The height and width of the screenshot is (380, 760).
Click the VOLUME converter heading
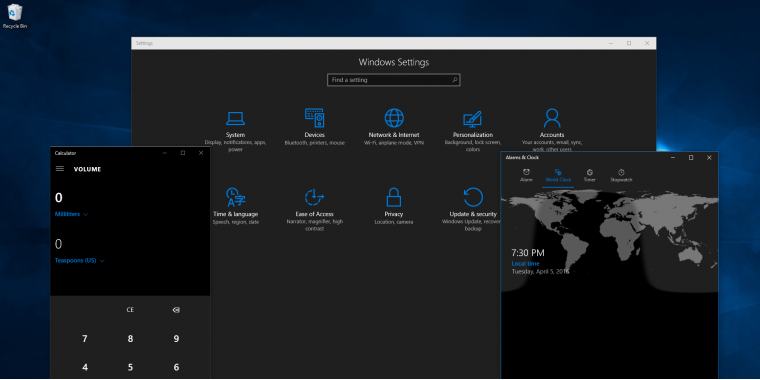[x=87, y=169]
